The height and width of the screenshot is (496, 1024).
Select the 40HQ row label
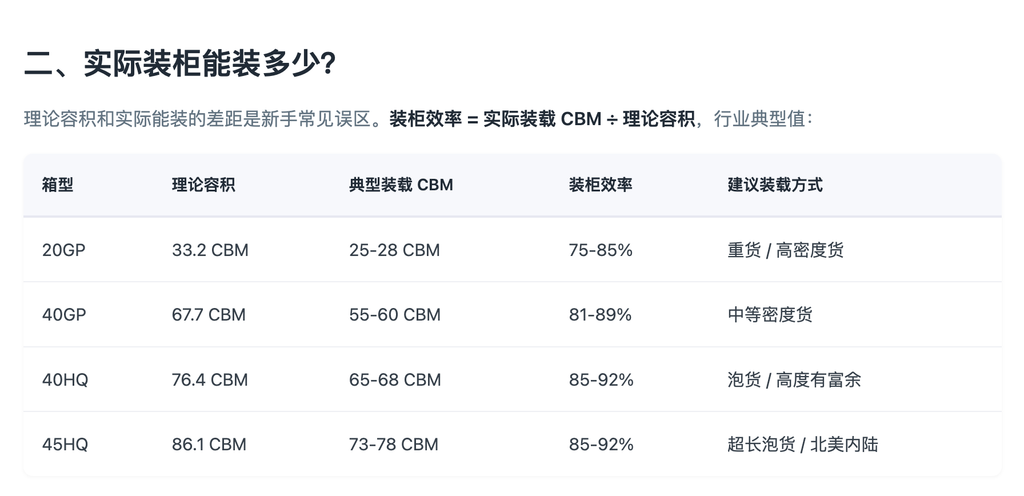(65, 380)
